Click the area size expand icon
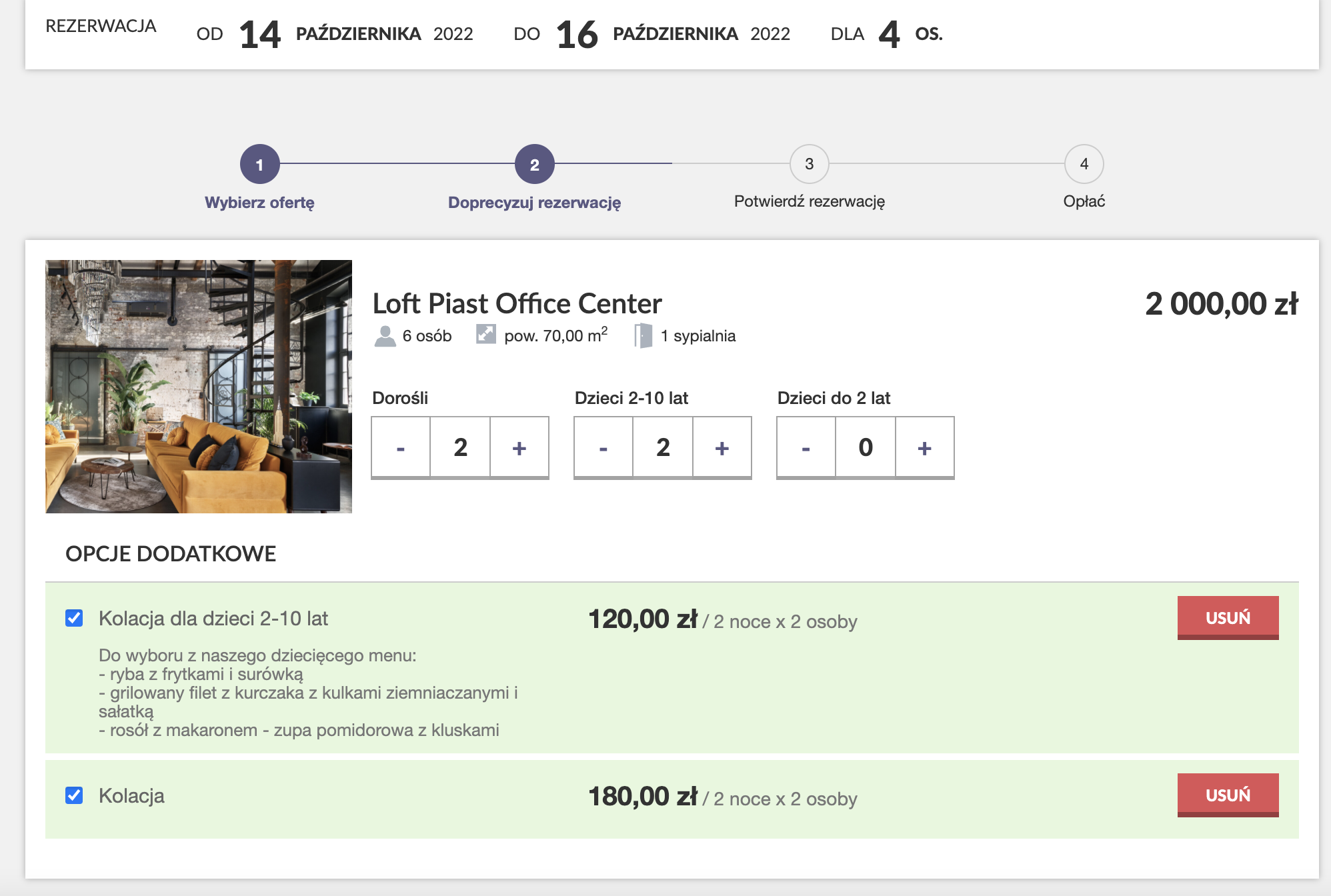The width and height of the screenshot is (1331, 896). click(485, 334)
